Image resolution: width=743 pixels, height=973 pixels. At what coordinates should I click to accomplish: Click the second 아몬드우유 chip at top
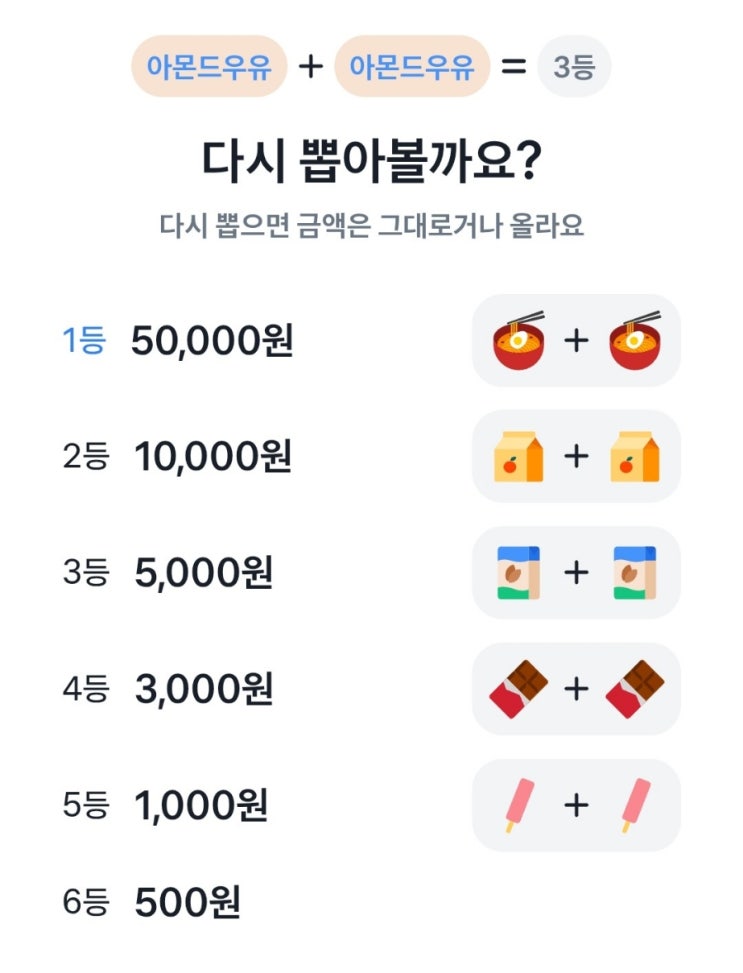pyautogui.click(x=412, y=67)
